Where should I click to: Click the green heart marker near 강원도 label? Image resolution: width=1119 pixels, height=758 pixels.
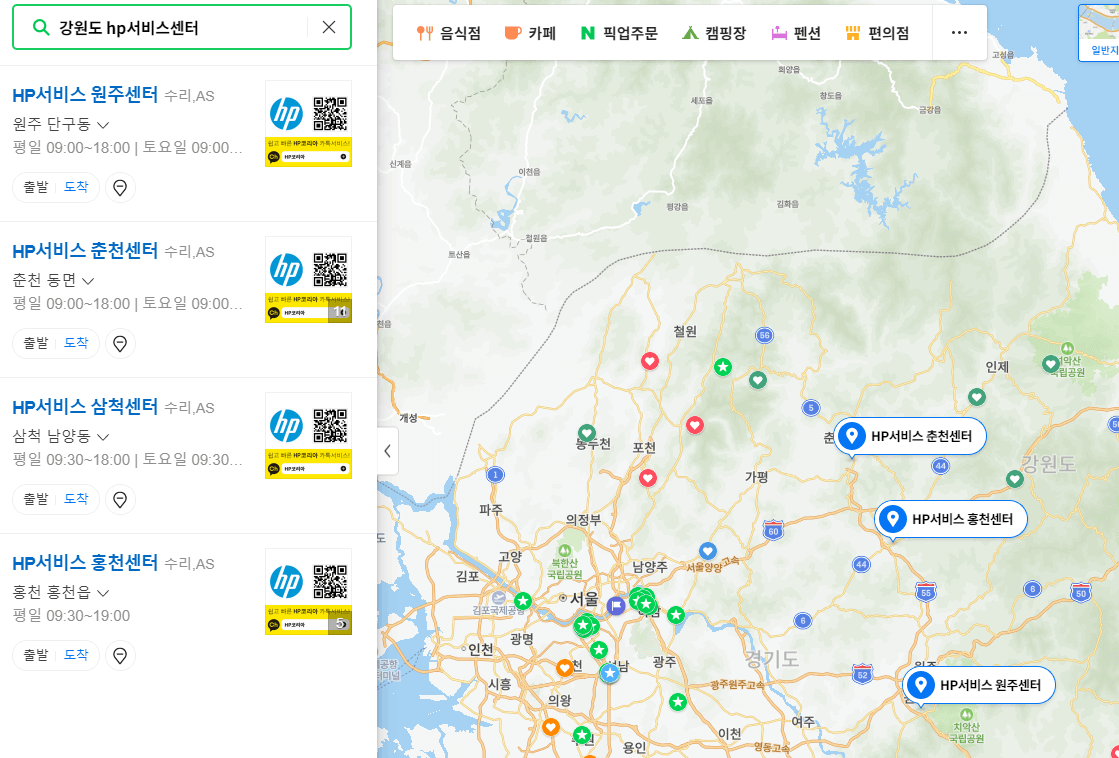click(x=1015, y=479)
